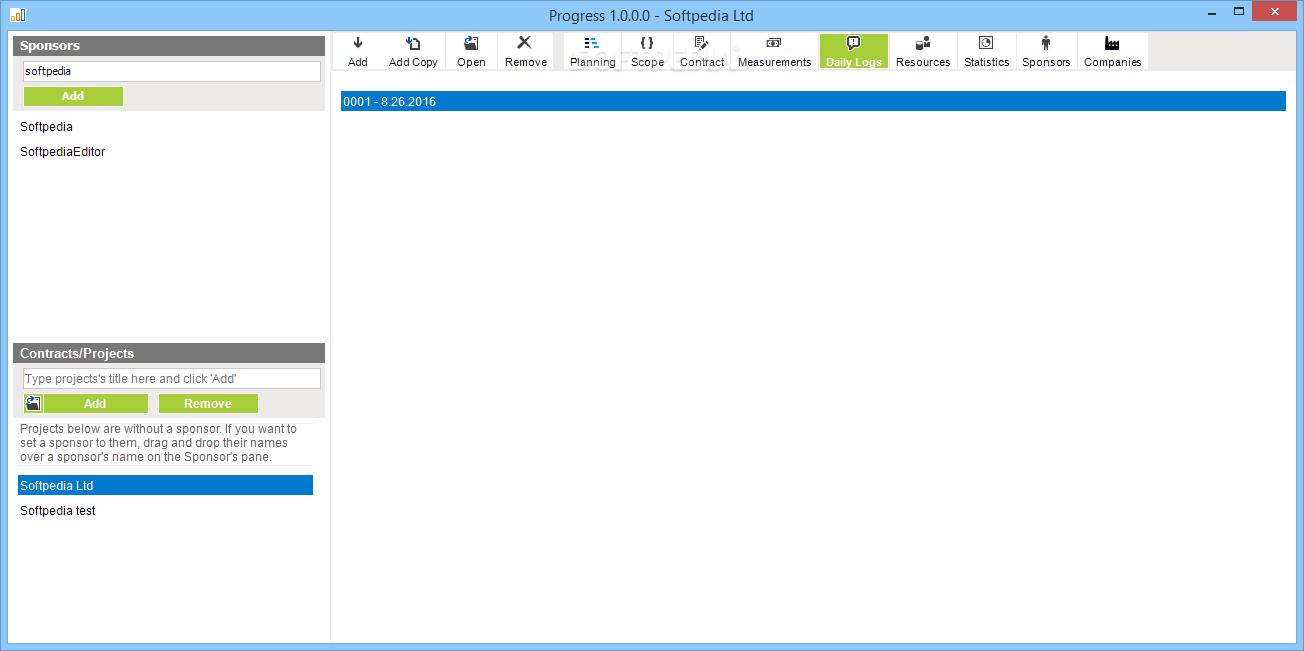Click the Remove toolbar icon
The height and width of the screenshot is (651, 1304).
point(525,51)
